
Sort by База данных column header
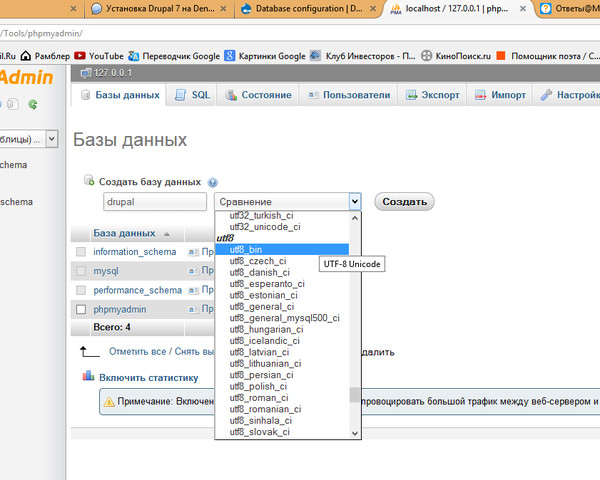click(x=124, y=233)
